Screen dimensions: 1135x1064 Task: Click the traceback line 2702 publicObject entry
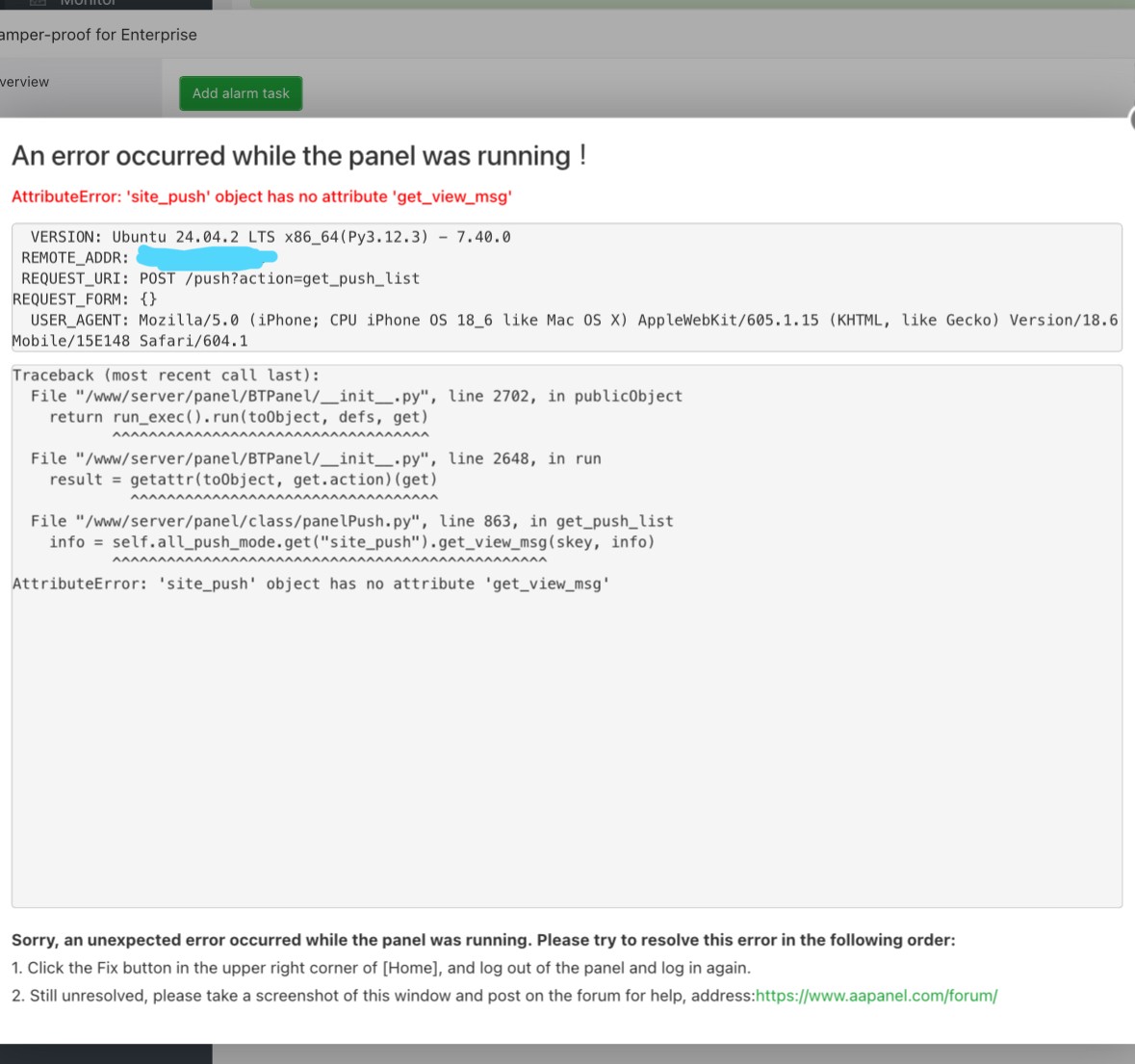tap(356, 397)
